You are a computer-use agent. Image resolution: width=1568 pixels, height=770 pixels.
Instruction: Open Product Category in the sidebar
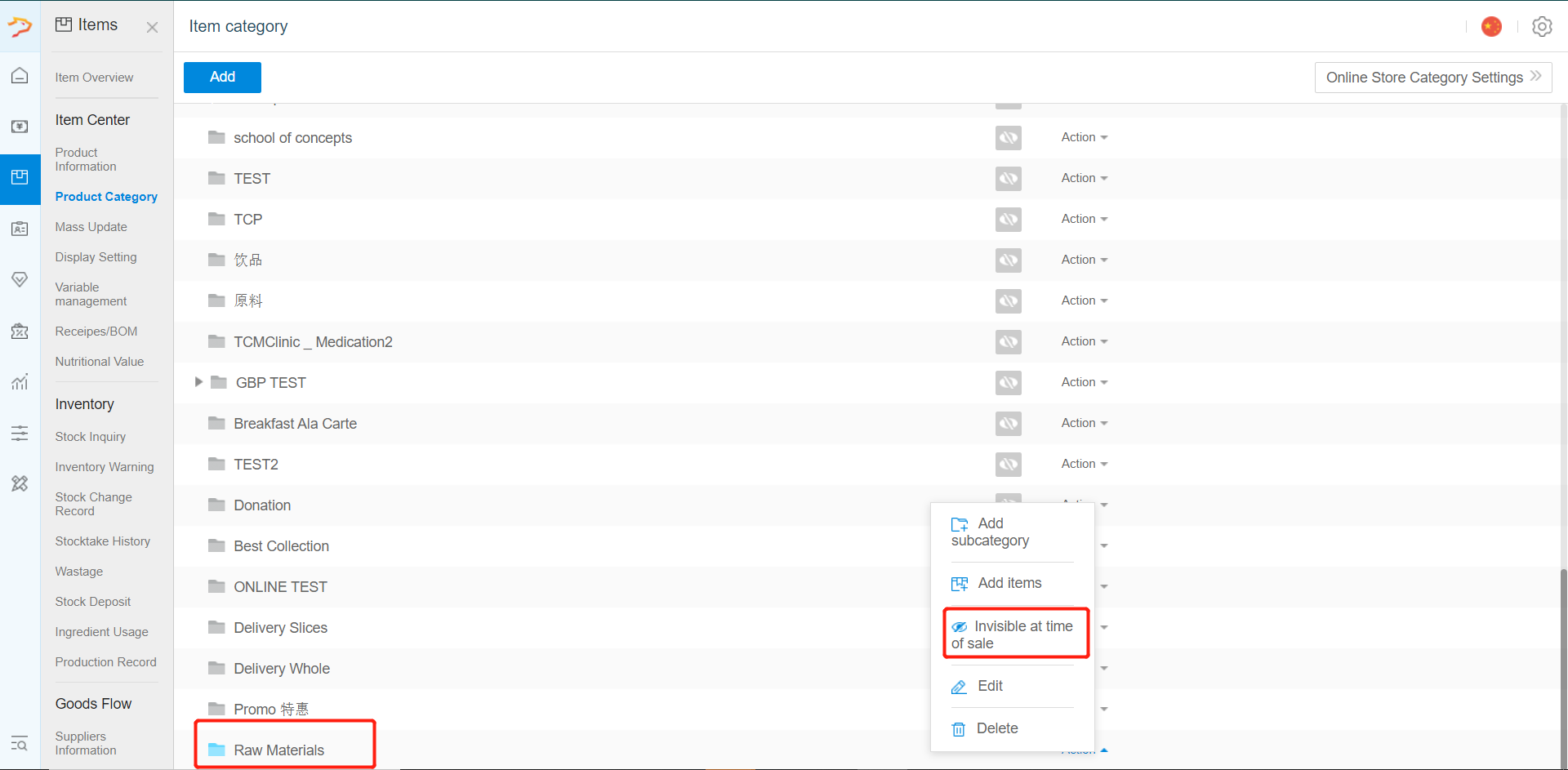click(106, 197)
